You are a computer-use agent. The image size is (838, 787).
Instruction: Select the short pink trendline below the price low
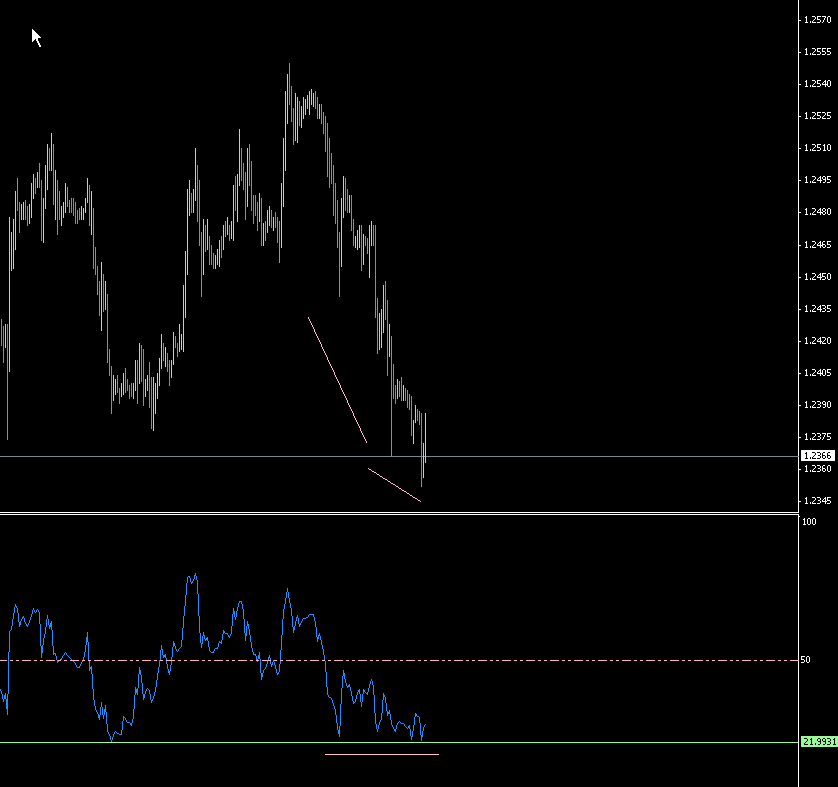(394, 485)
